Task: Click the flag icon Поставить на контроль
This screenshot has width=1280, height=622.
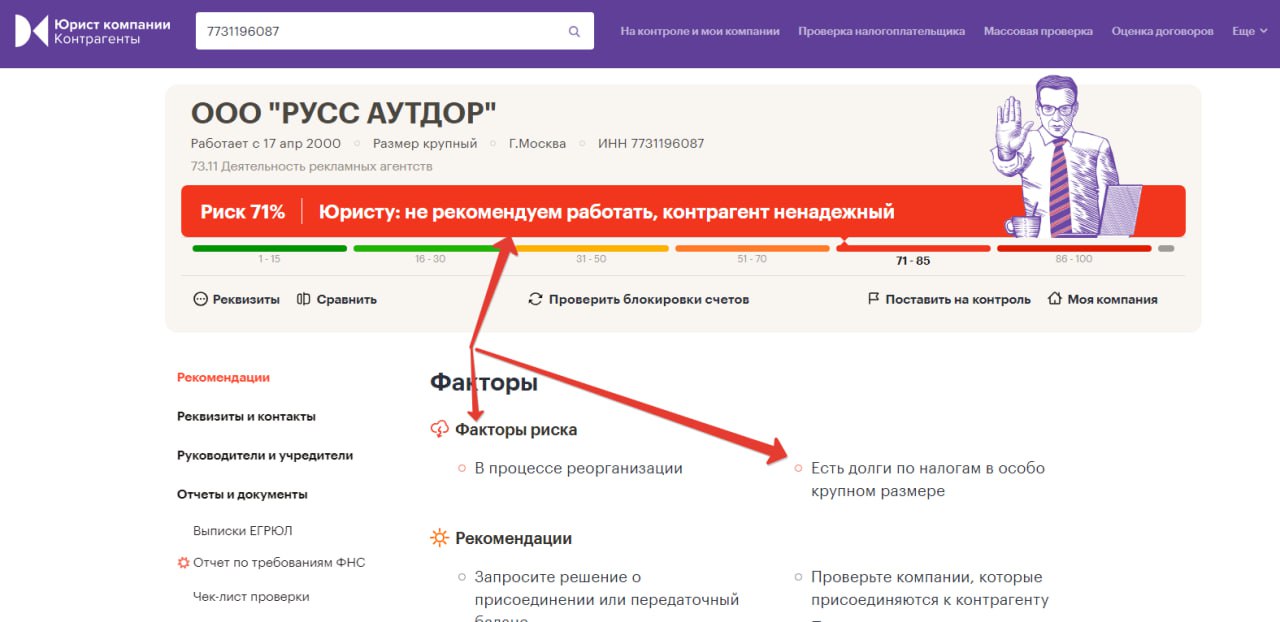Action: coord(873,299)
